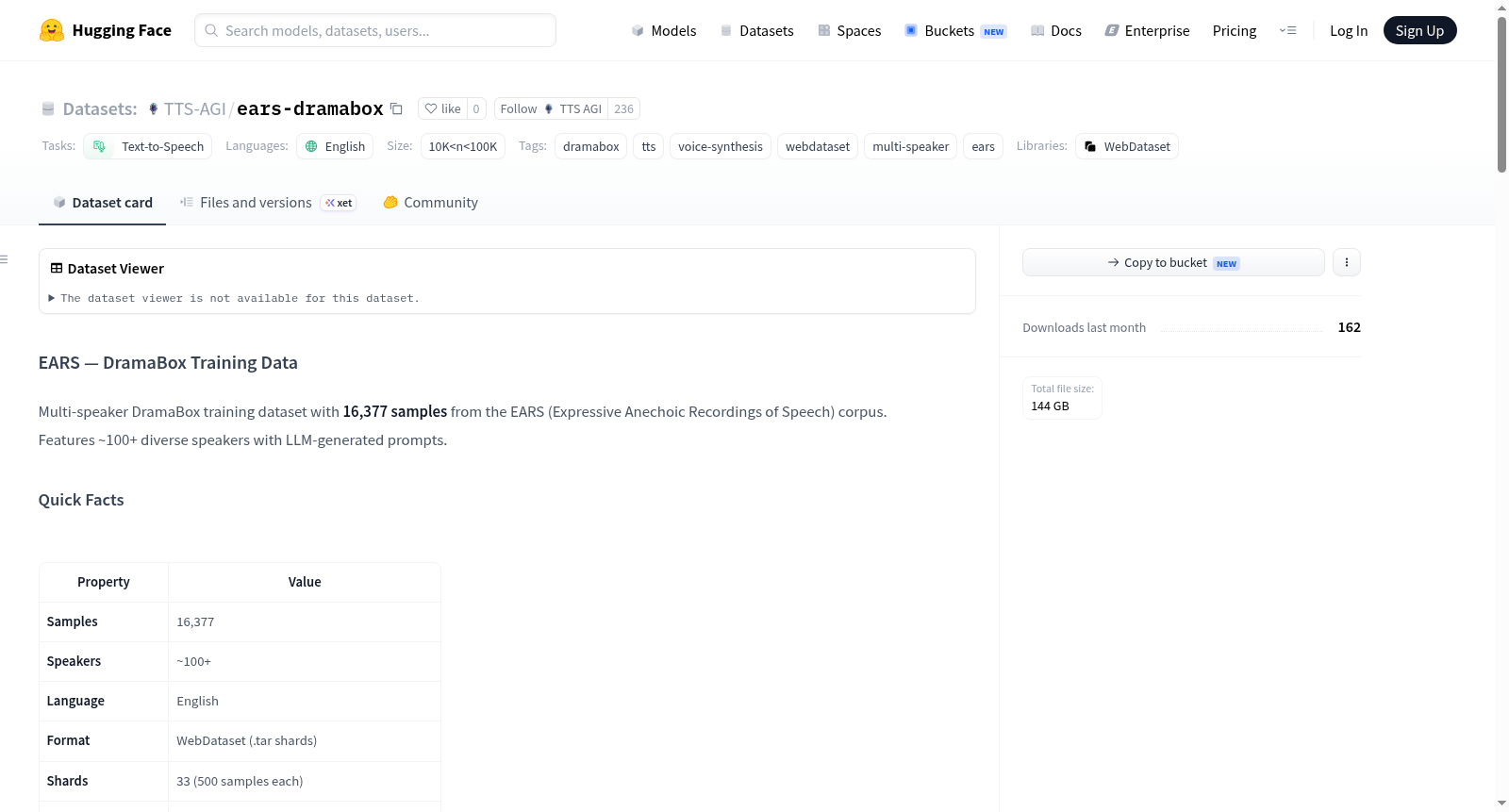Click the dramabox tag

[x=591, y=147]
